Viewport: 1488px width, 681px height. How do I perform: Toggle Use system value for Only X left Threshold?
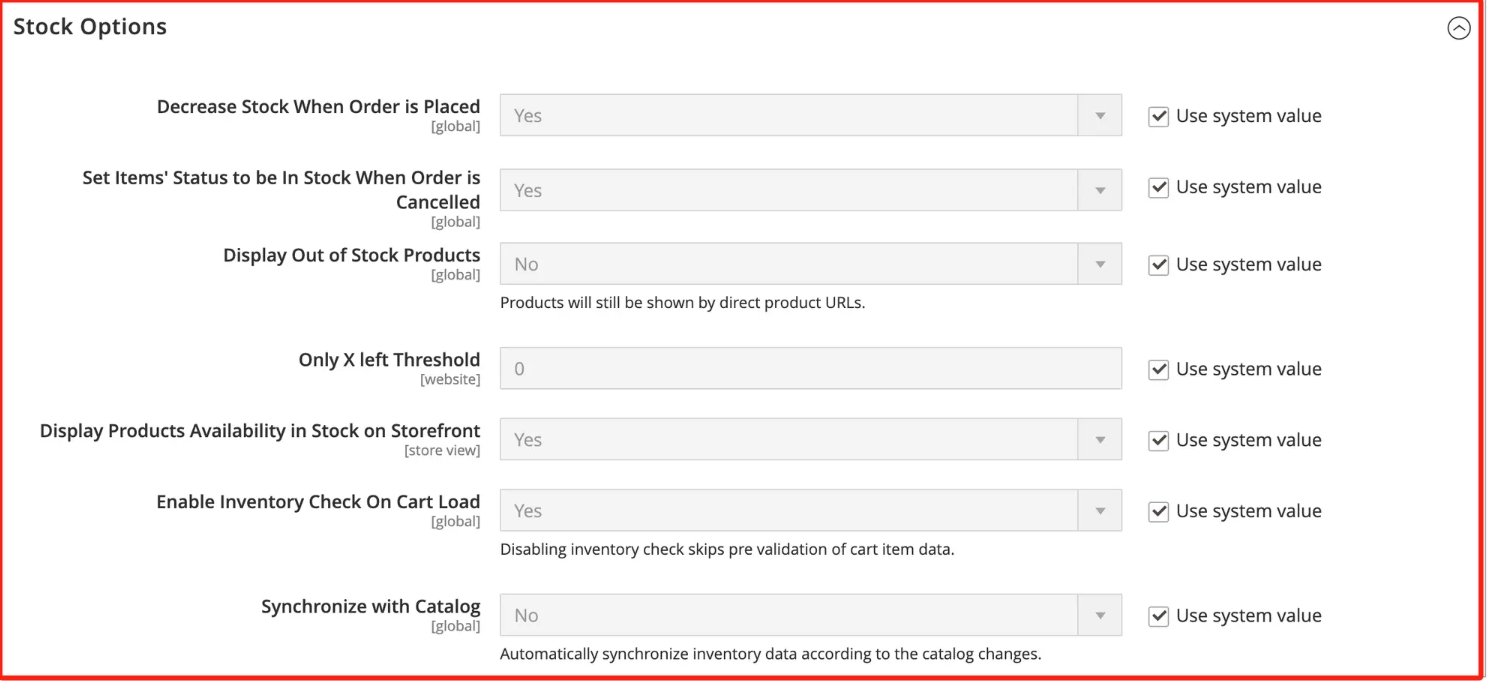point(1158,370)
